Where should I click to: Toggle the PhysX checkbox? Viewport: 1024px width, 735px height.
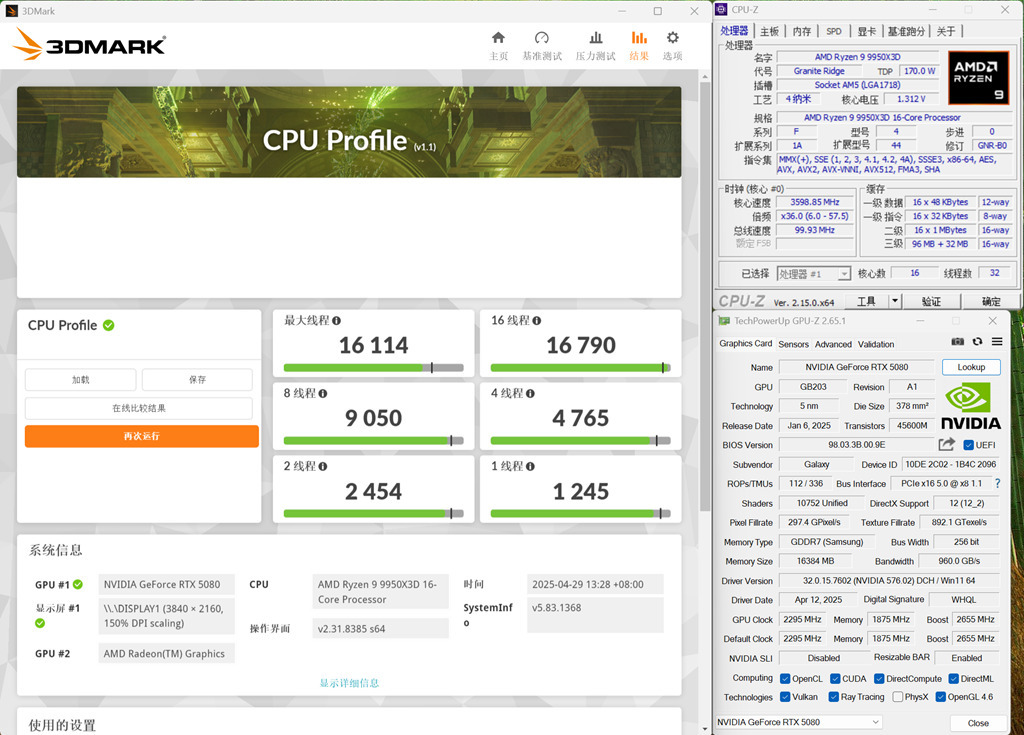tap(898, 697)
